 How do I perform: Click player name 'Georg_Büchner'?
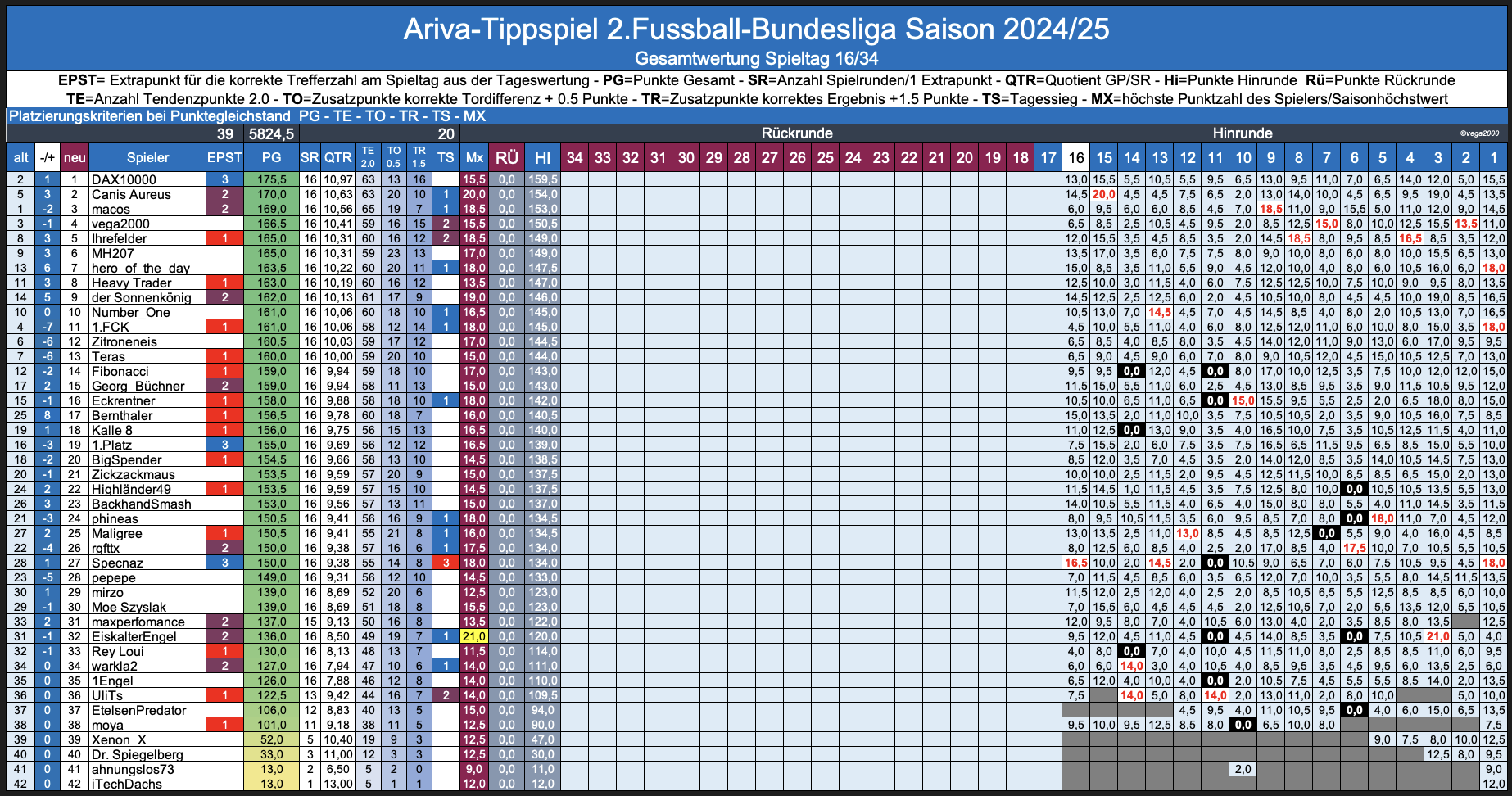tap(138, 386)
